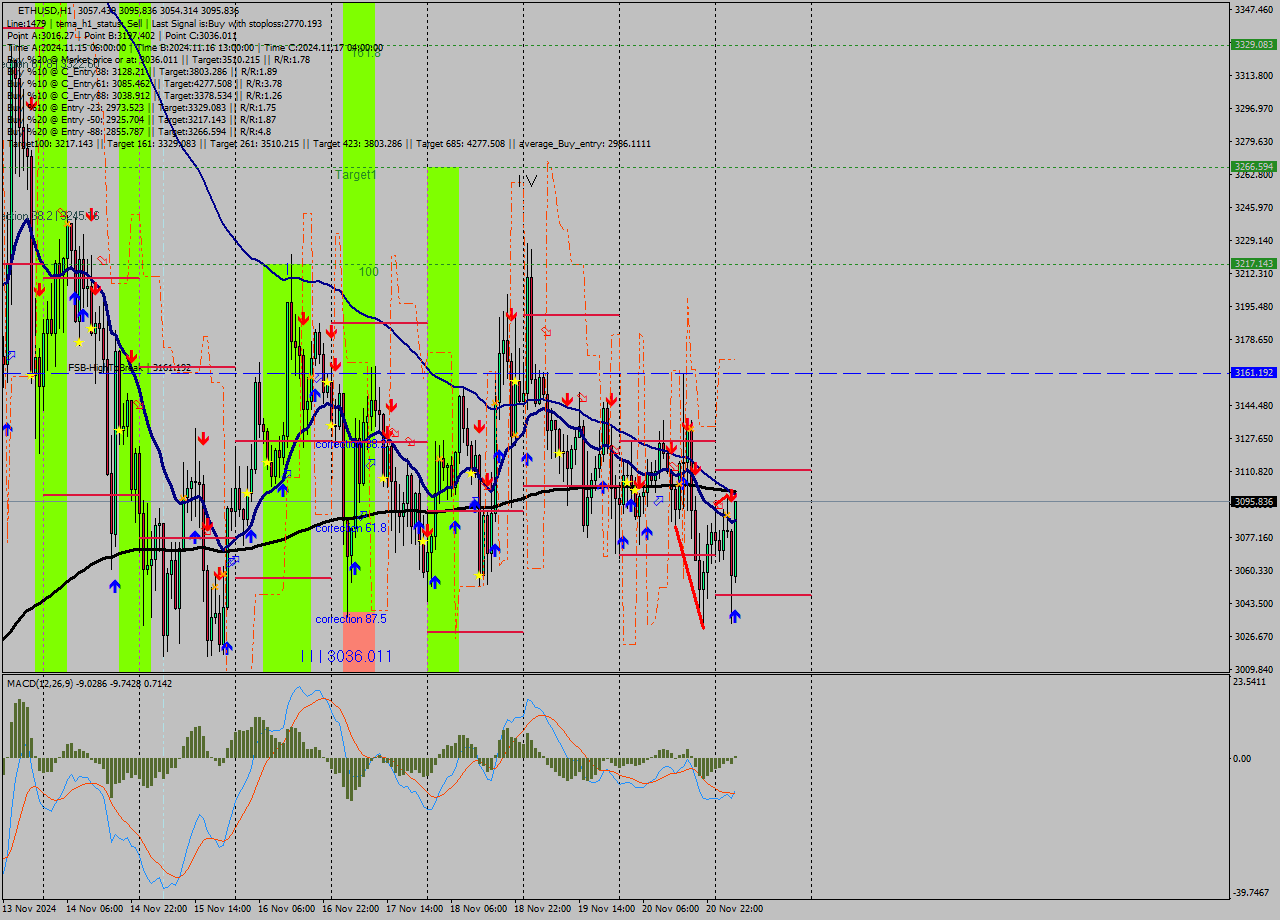
Task: Click the hollow blue breakout arrow near 18 Nov
Action: 659,500
